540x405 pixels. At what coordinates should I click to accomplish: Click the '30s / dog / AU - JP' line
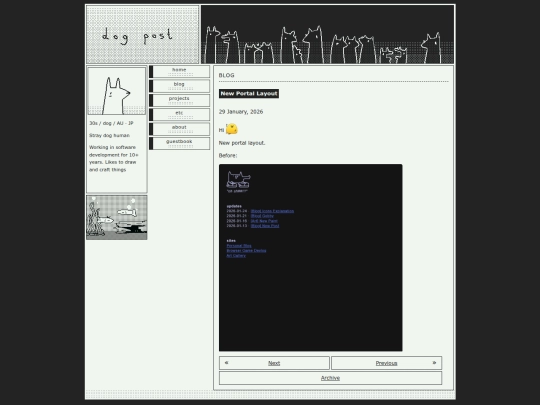[111, 123]
